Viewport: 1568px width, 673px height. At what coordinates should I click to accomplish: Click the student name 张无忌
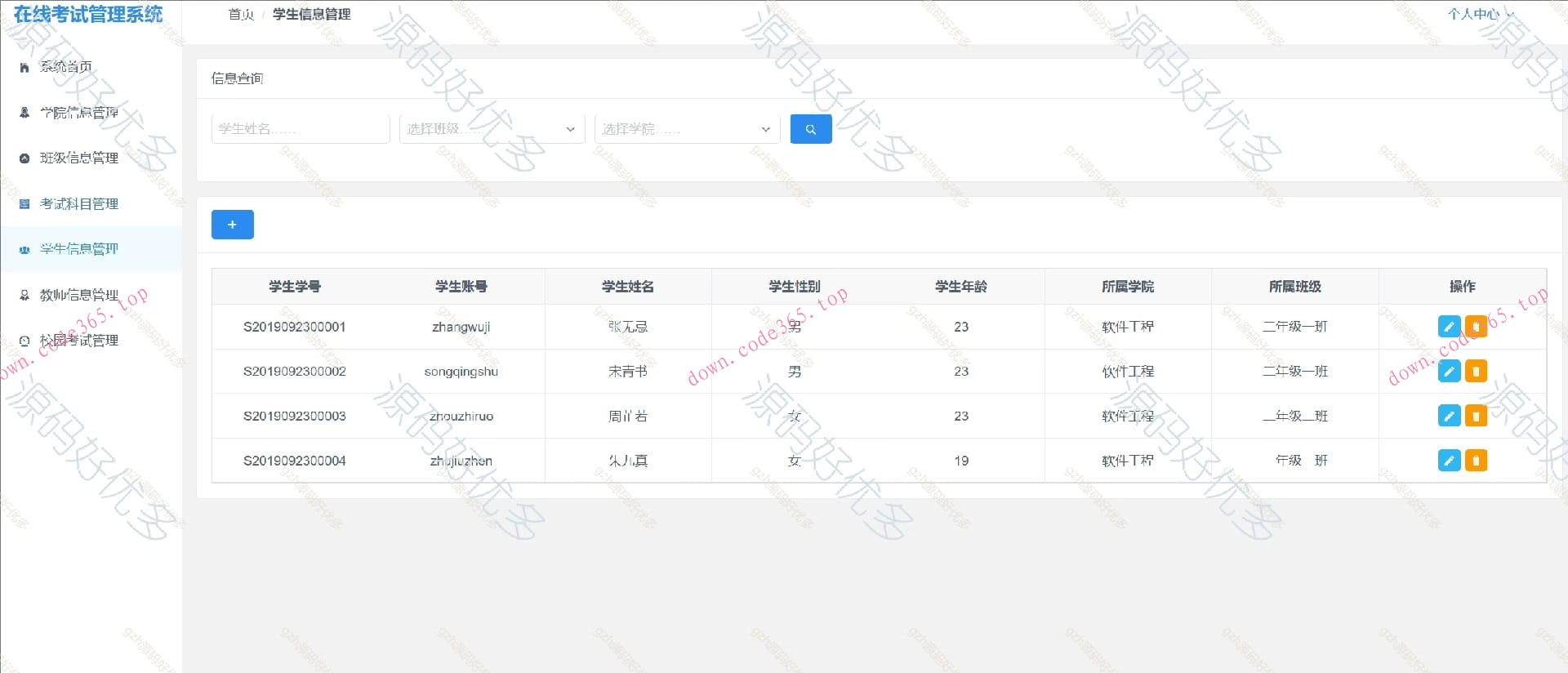[x=628, y=327]
